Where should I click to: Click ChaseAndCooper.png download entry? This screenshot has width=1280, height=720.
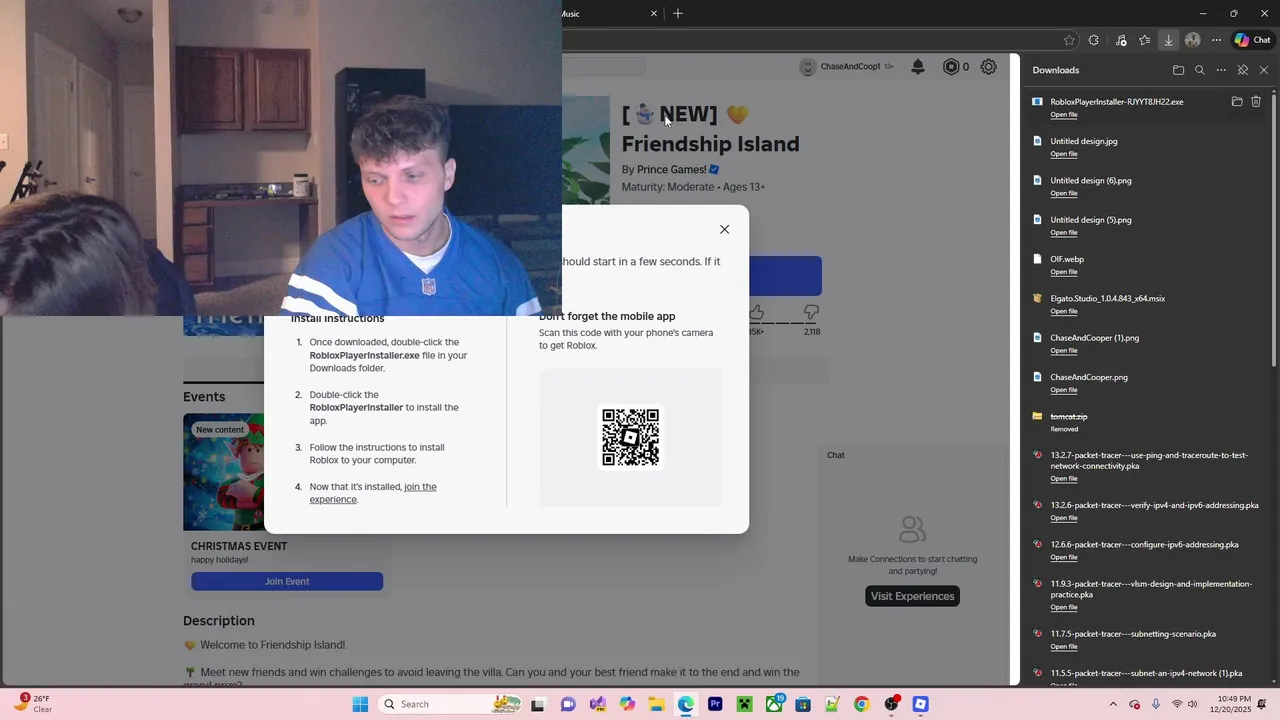[x=1147, y=383]
